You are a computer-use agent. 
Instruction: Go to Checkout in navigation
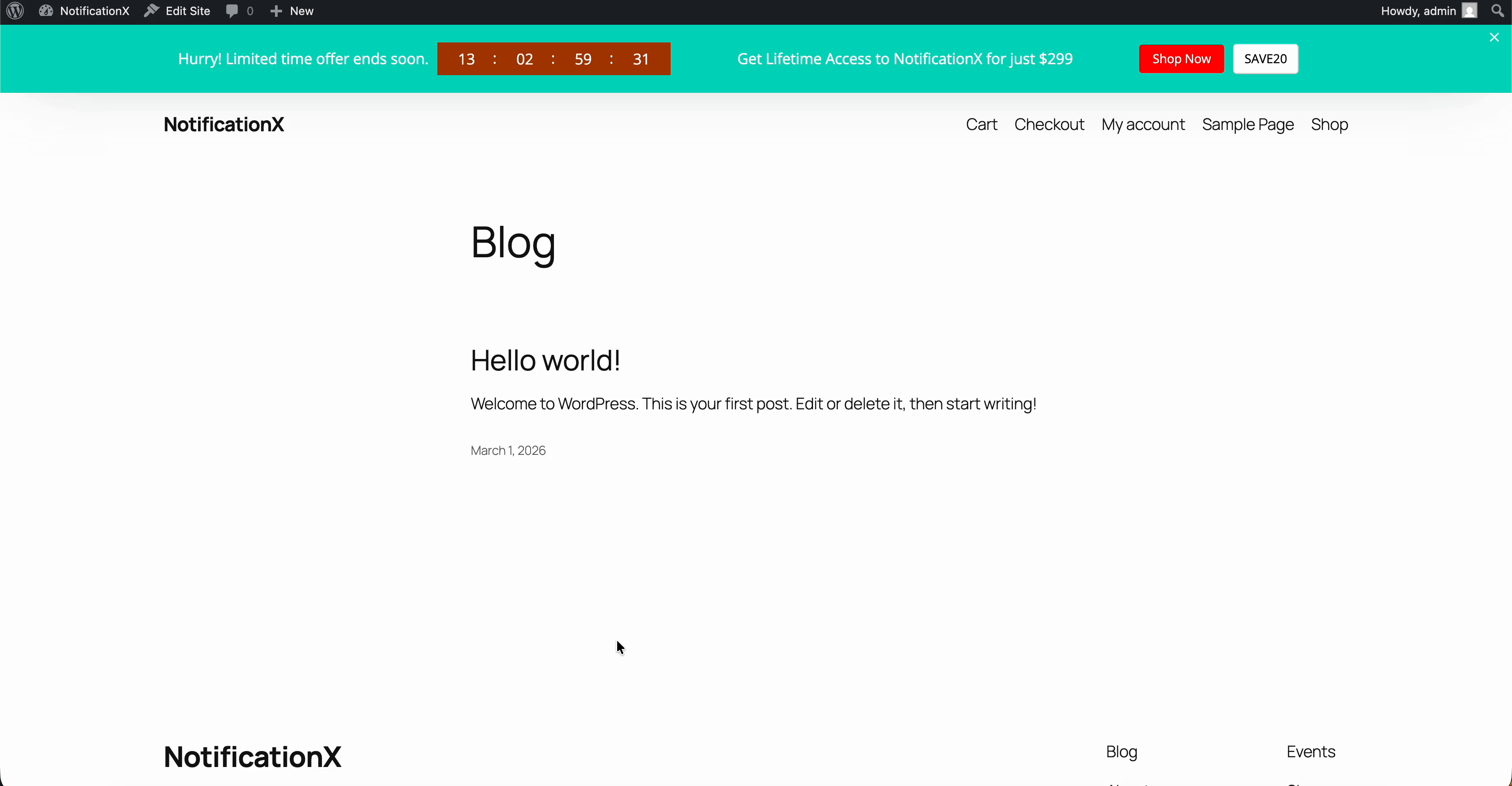tap(1049, 125)
